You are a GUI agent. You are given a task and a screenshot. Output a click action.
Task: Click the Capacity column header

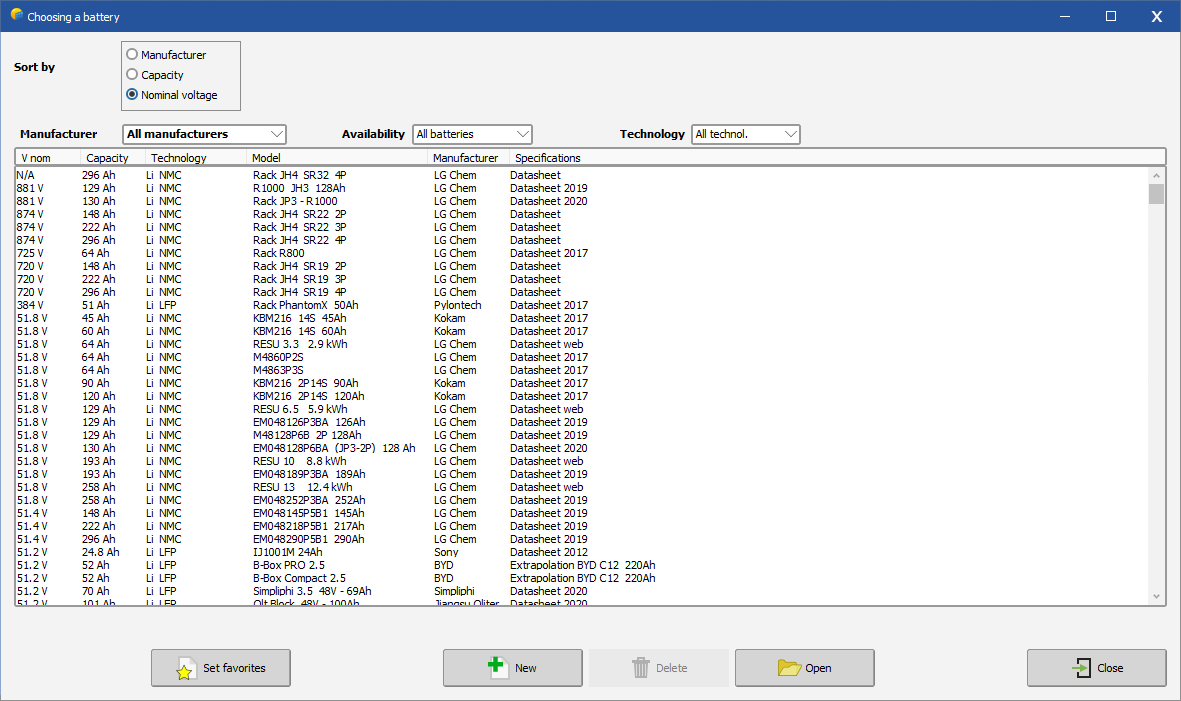coord(113,158)
